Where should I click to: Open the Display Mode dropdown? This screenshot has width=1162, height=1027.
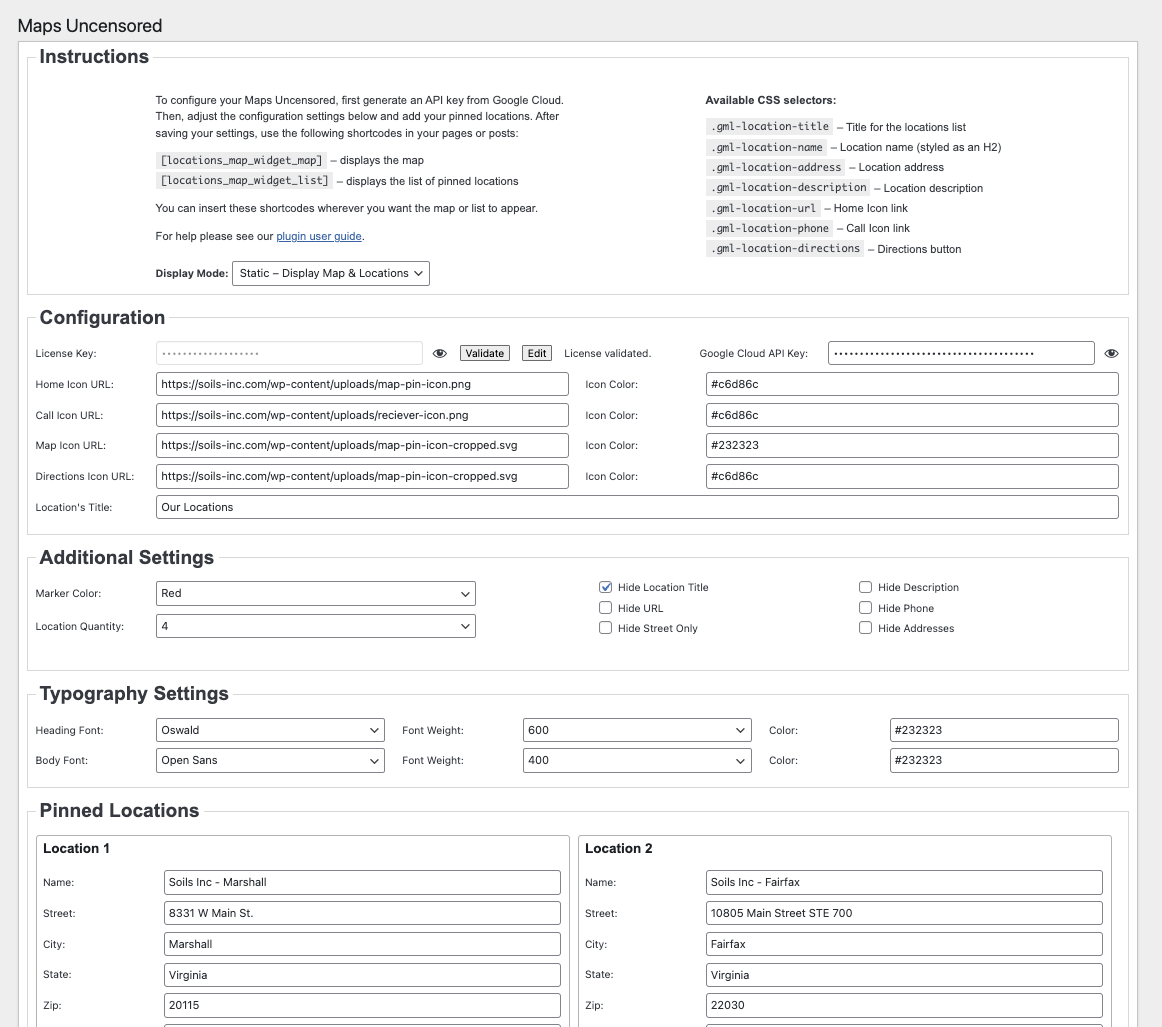coord(331,273)
